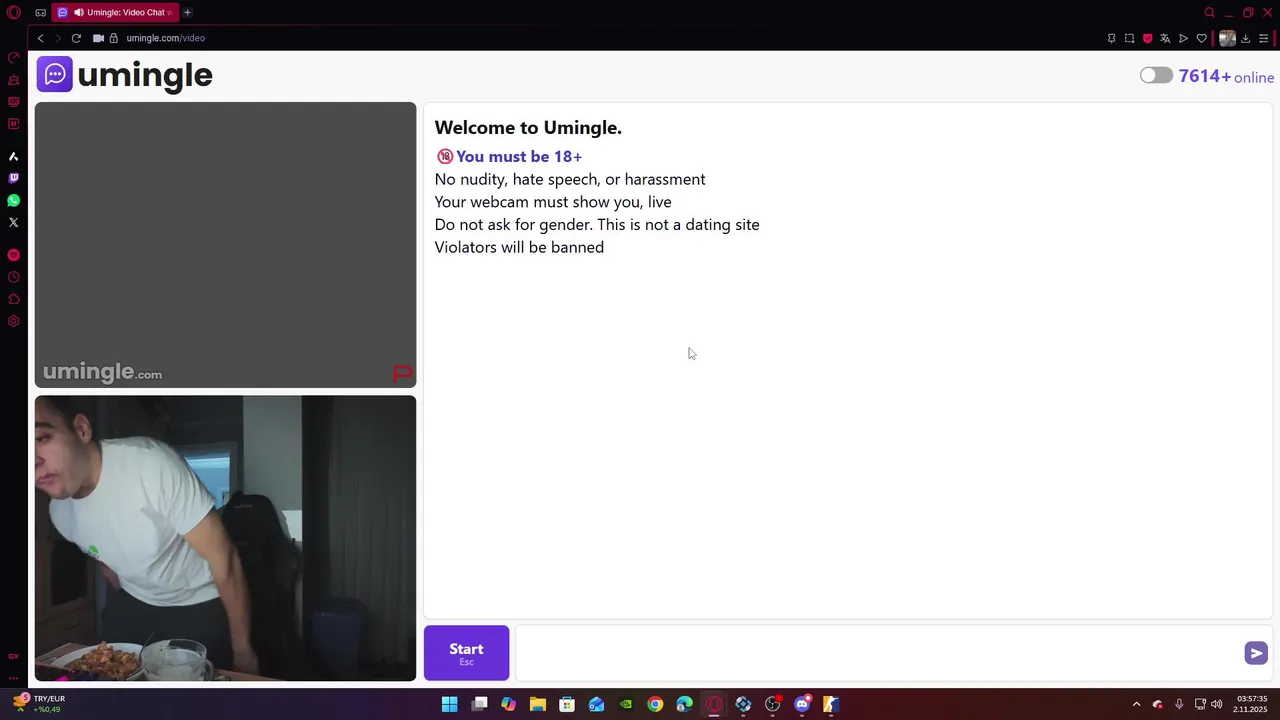Reload the current page
The image size is (1280, 720).
[76, 38]
